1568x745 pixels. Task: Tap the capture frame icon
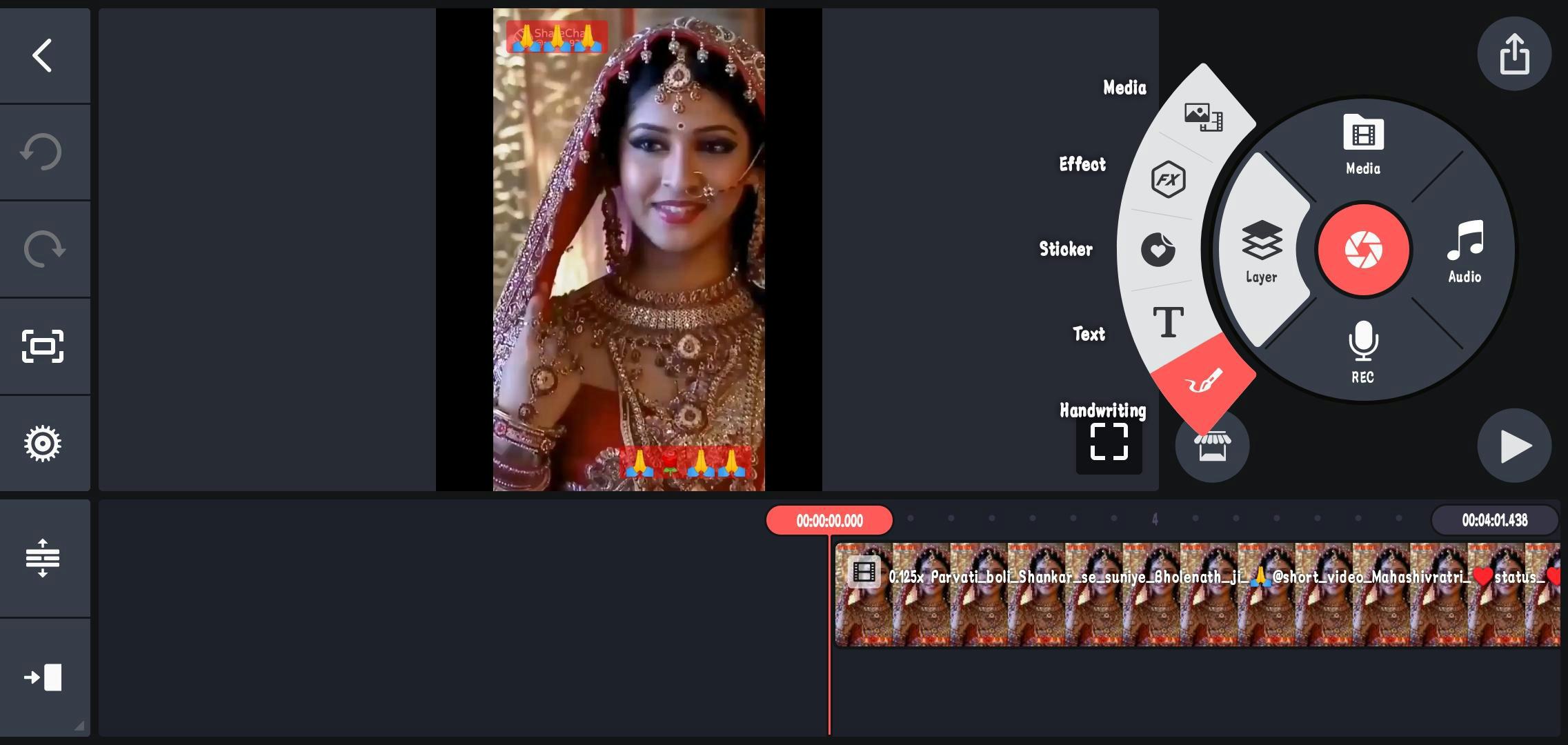pos(43,346)
